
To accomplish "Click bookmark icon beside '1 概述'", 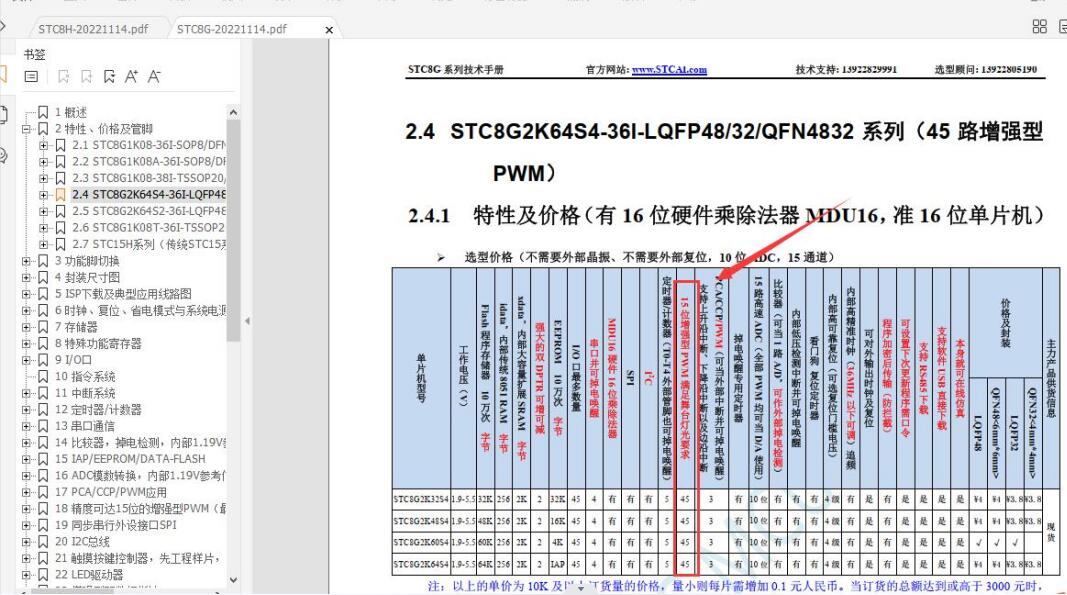I will [43, 112].
